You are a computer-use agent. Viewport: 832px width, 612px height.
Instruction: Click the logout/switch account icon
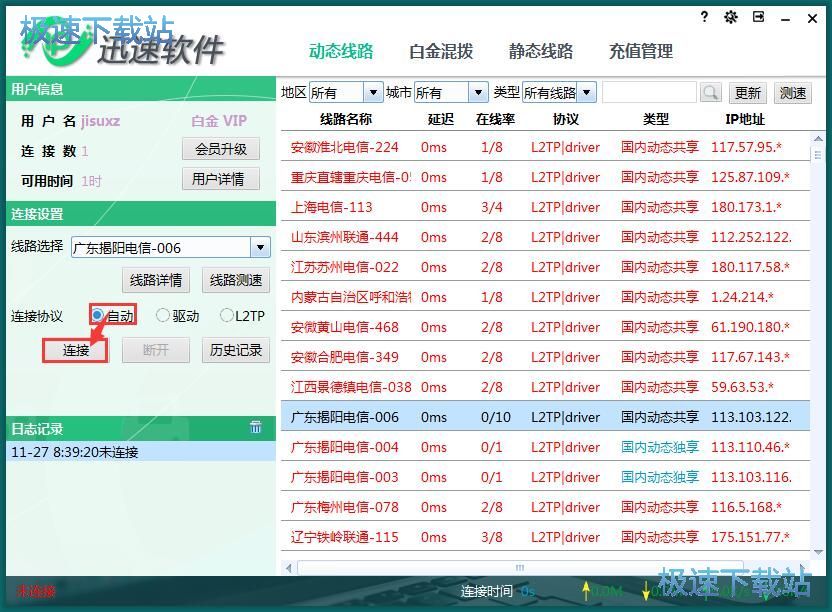click(759, 18)
